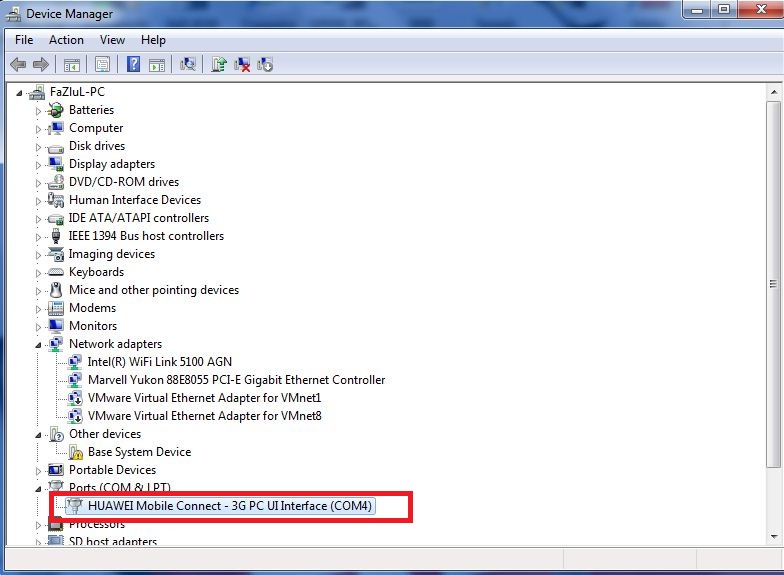The image size is (784, 575).
Task: Maximize the Device Manager window
Action: click(724, 10)
